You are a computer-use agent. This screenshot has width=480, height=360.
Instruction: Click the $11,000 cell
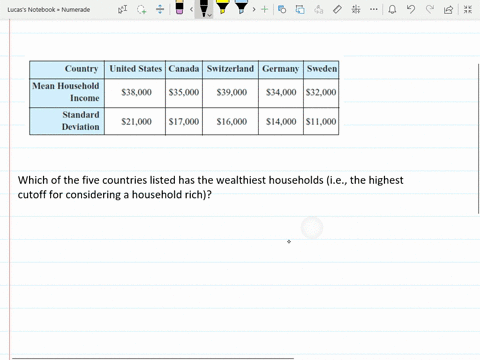coord(321,122)
